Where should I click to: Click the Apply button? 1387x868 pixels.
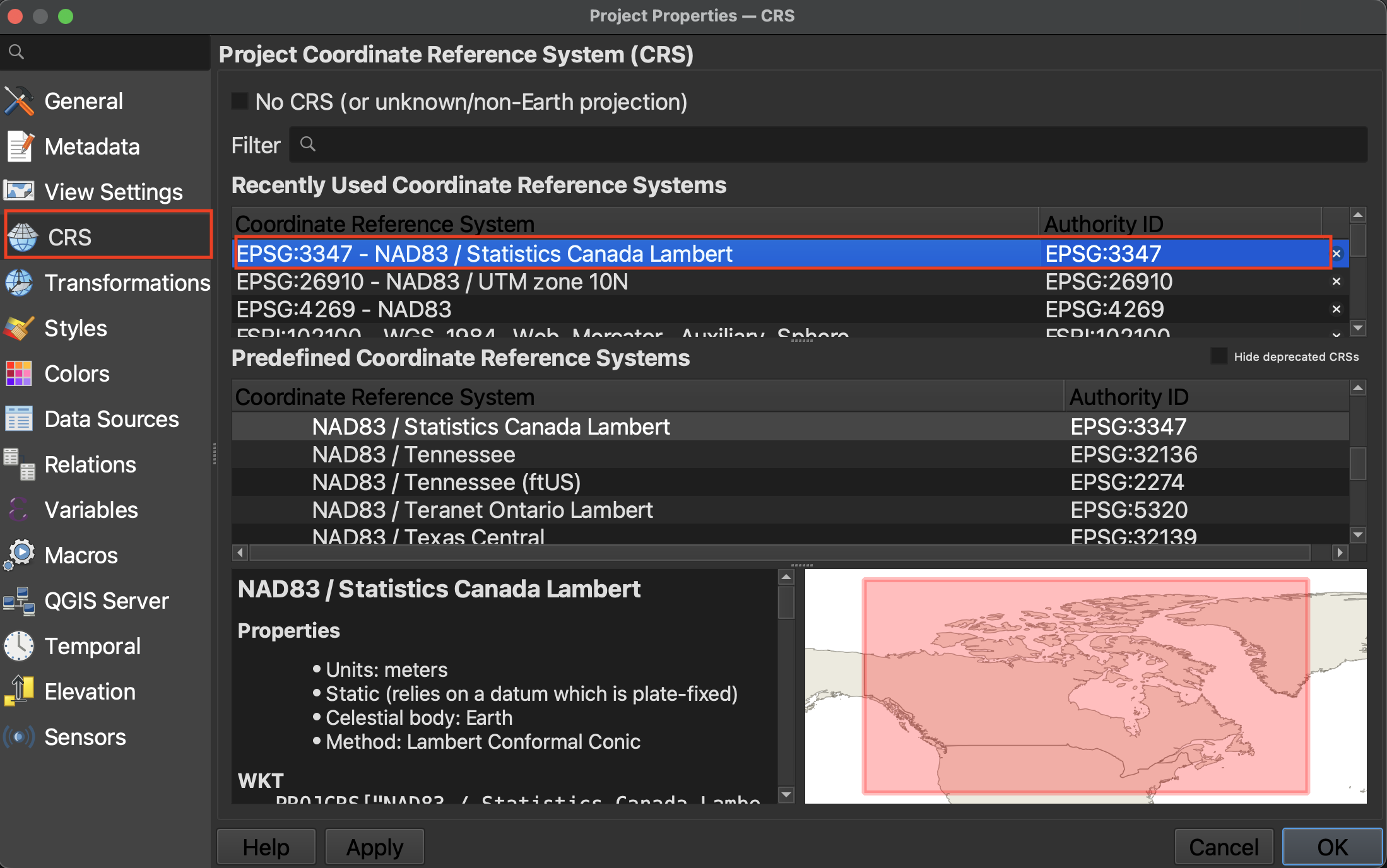tap(374, 847)
